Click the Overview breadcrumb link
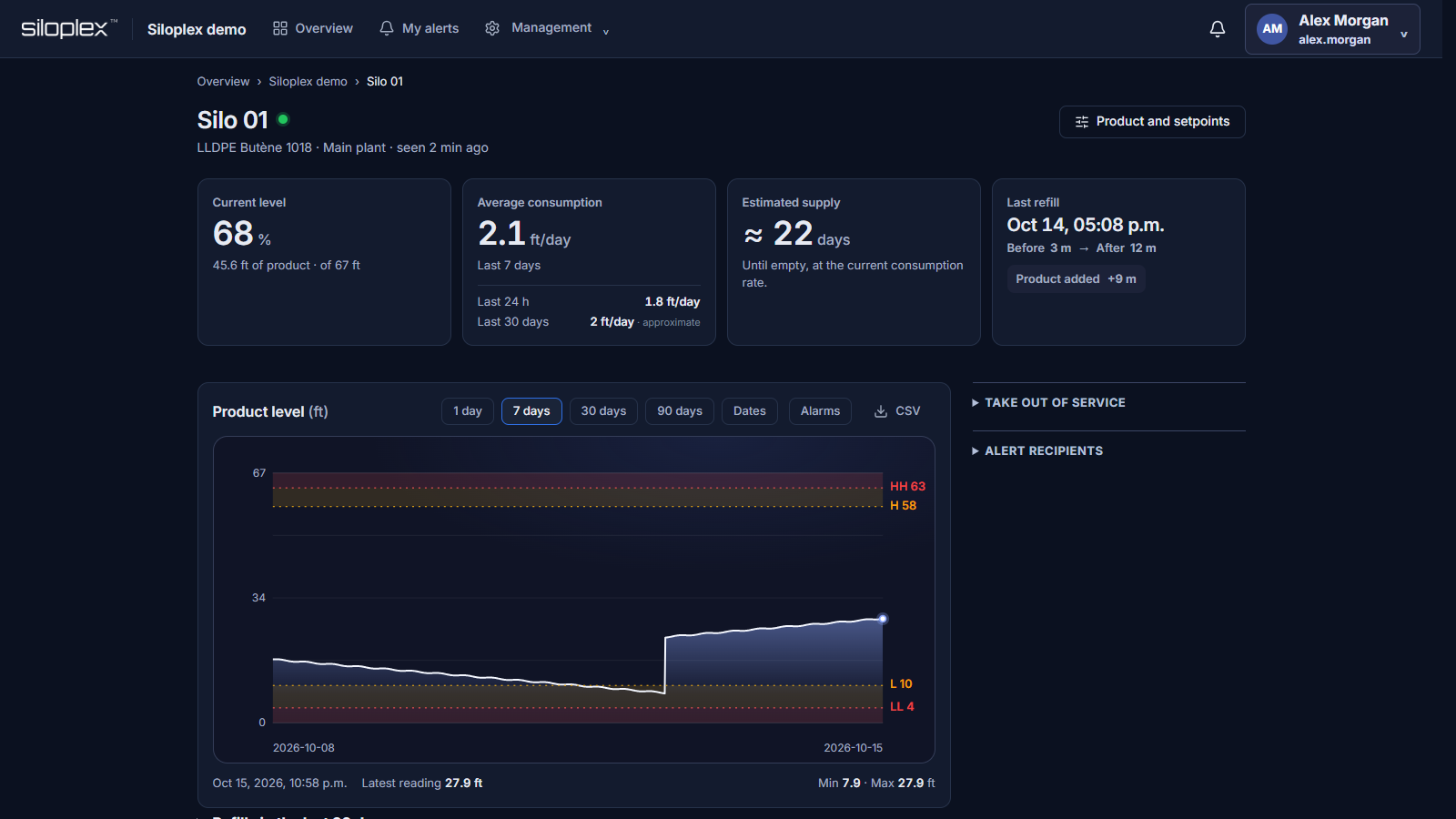 tap(223, 82)
